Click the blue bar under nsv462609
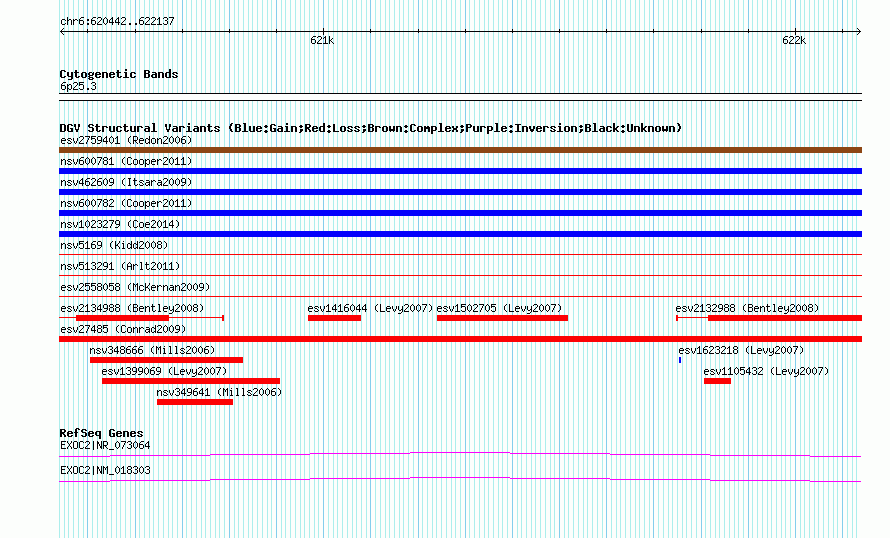 point(460,192)
